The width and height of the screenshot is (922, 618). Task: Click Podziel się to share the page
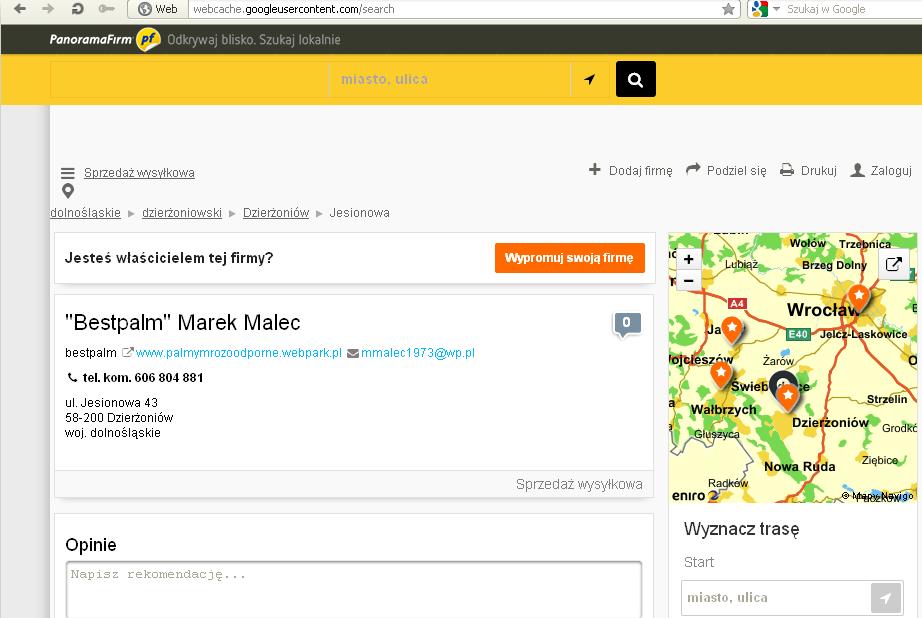[x=726, y=171]
